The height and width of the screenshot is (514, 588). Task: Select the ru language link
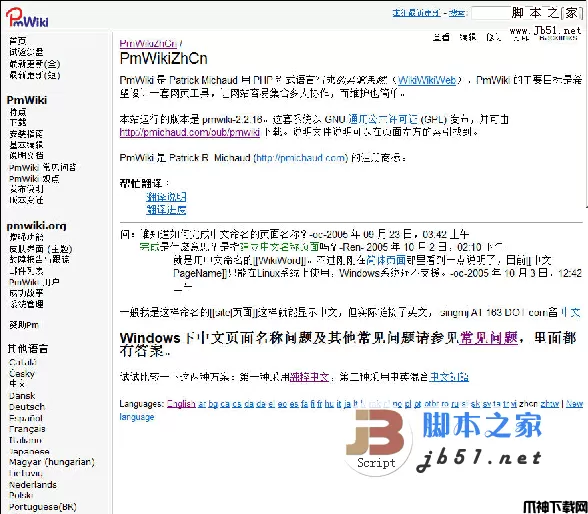pyautogui.click(x=455, y=404)
